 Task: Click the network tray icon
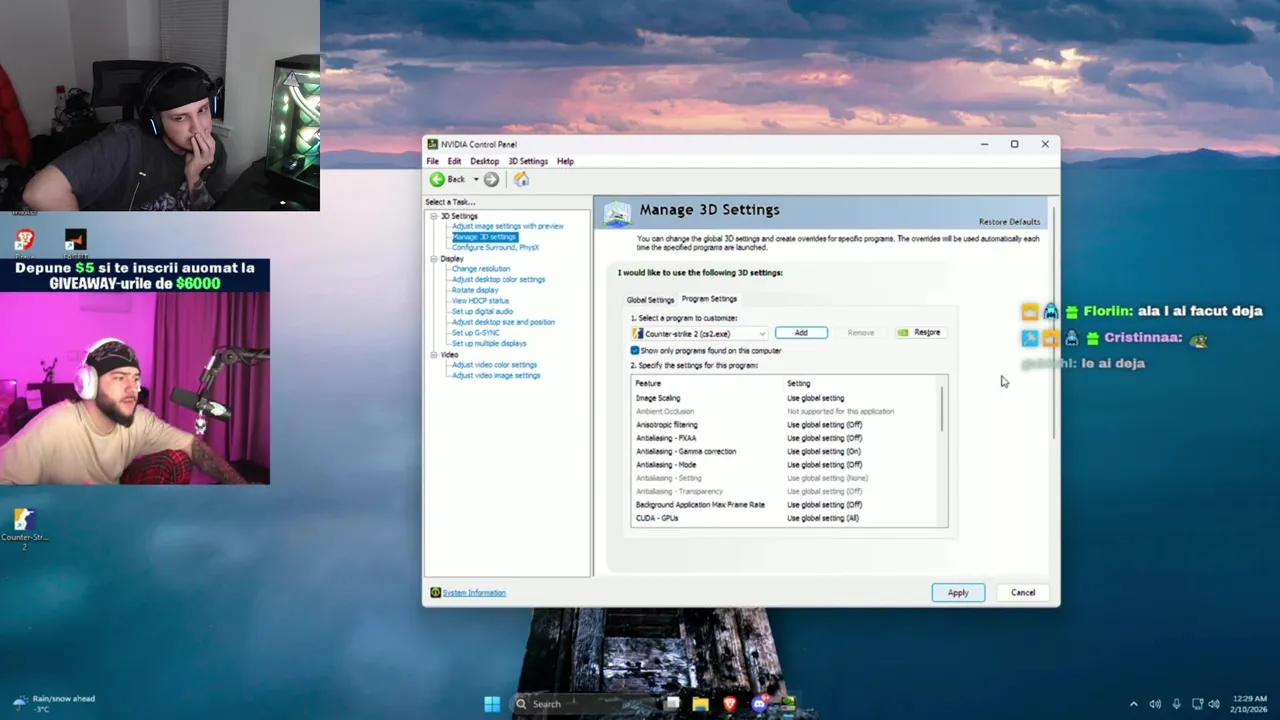point(1197,704)
